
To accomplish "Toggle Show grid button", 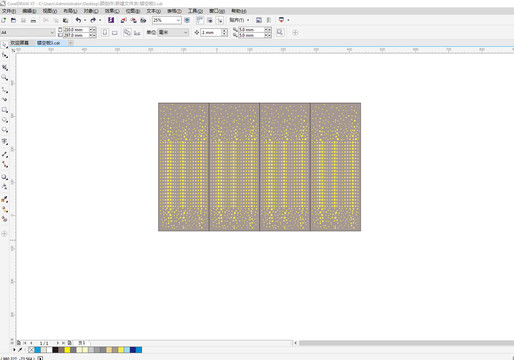I will (x=210, y=20).
